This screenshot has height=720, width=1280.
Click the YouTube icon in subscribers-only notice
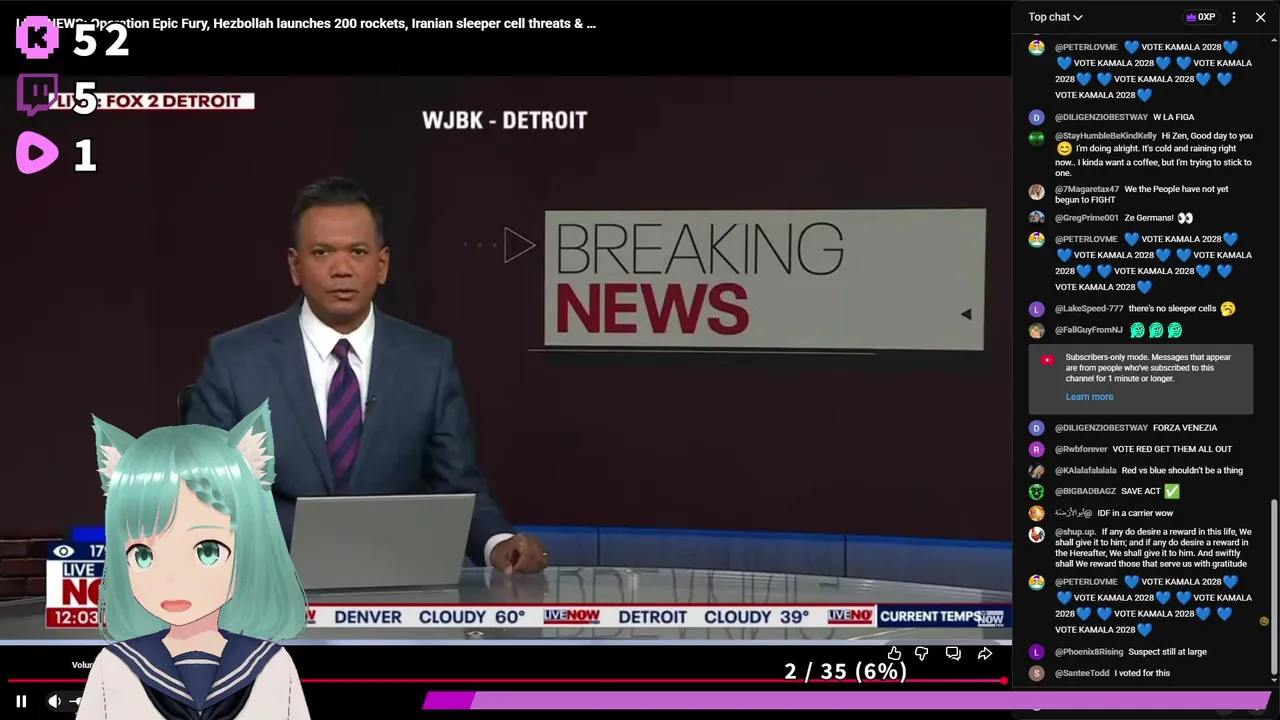[x=1046, y=360]
